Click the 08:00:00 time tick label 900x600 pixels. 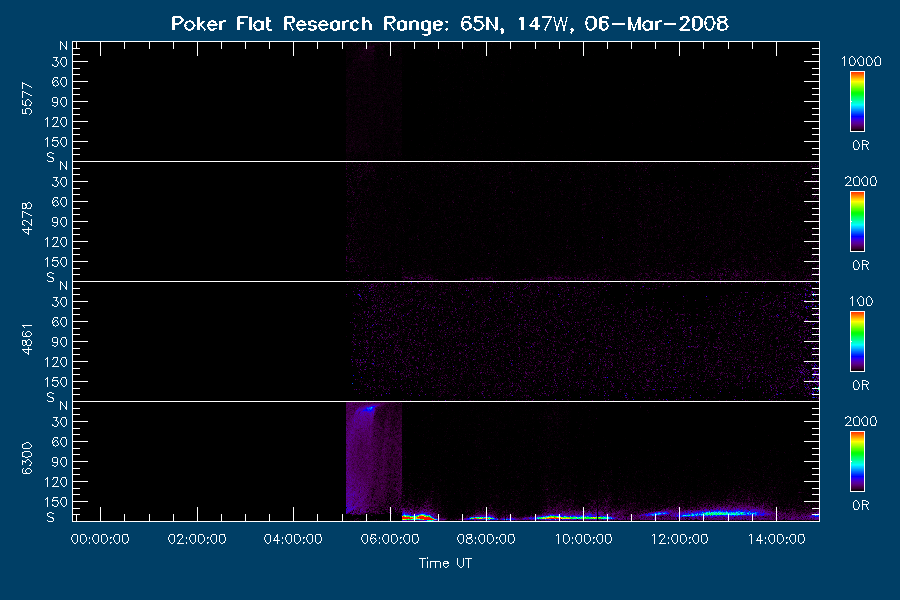tap(486, 539)
